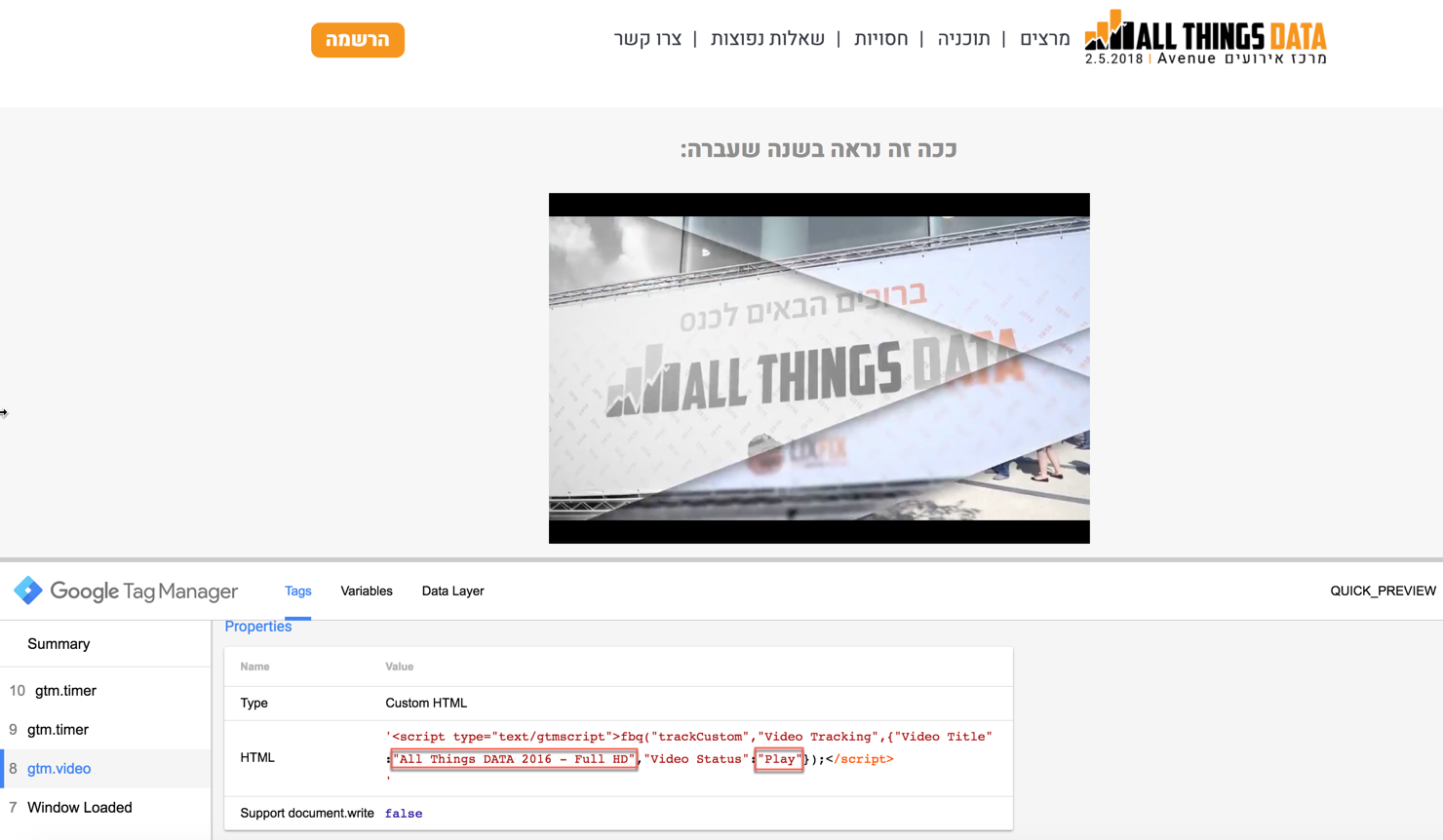Click the Name column header
Screen dimensions: 1443x840
tap(254, 667)
